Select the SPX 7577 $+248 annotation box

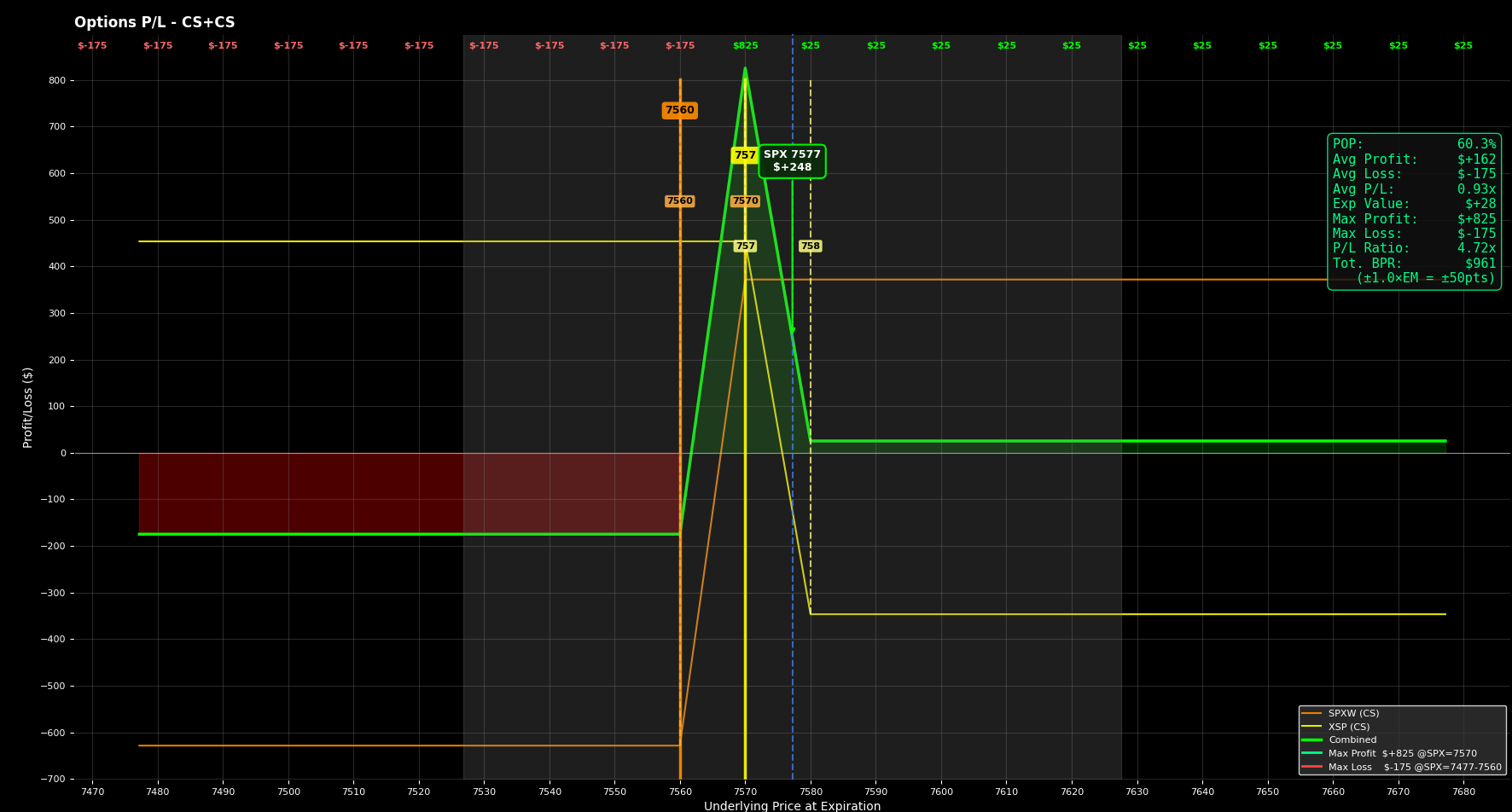point(792,161)
